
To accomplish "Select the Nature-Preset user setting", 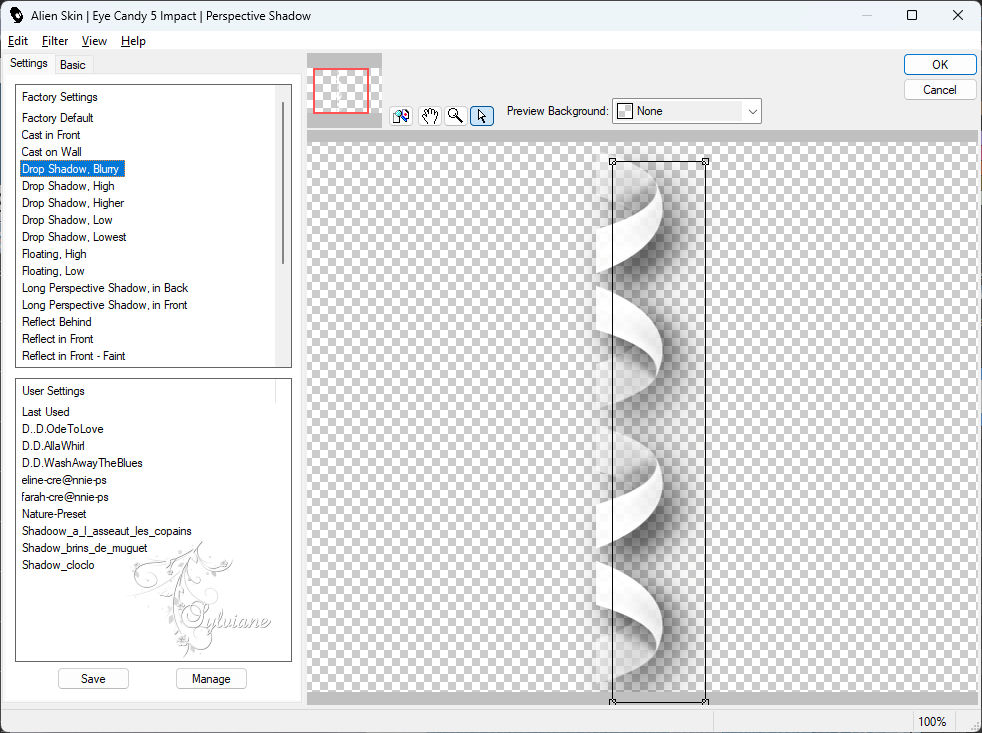I will point(54,514).
